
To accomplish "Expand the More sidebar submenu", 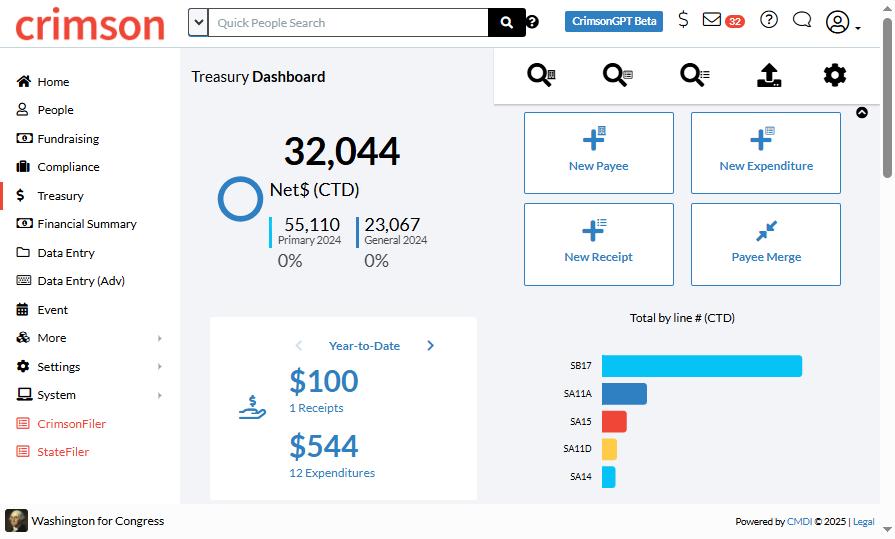I will pyautogui.click(x=90, y=338).
